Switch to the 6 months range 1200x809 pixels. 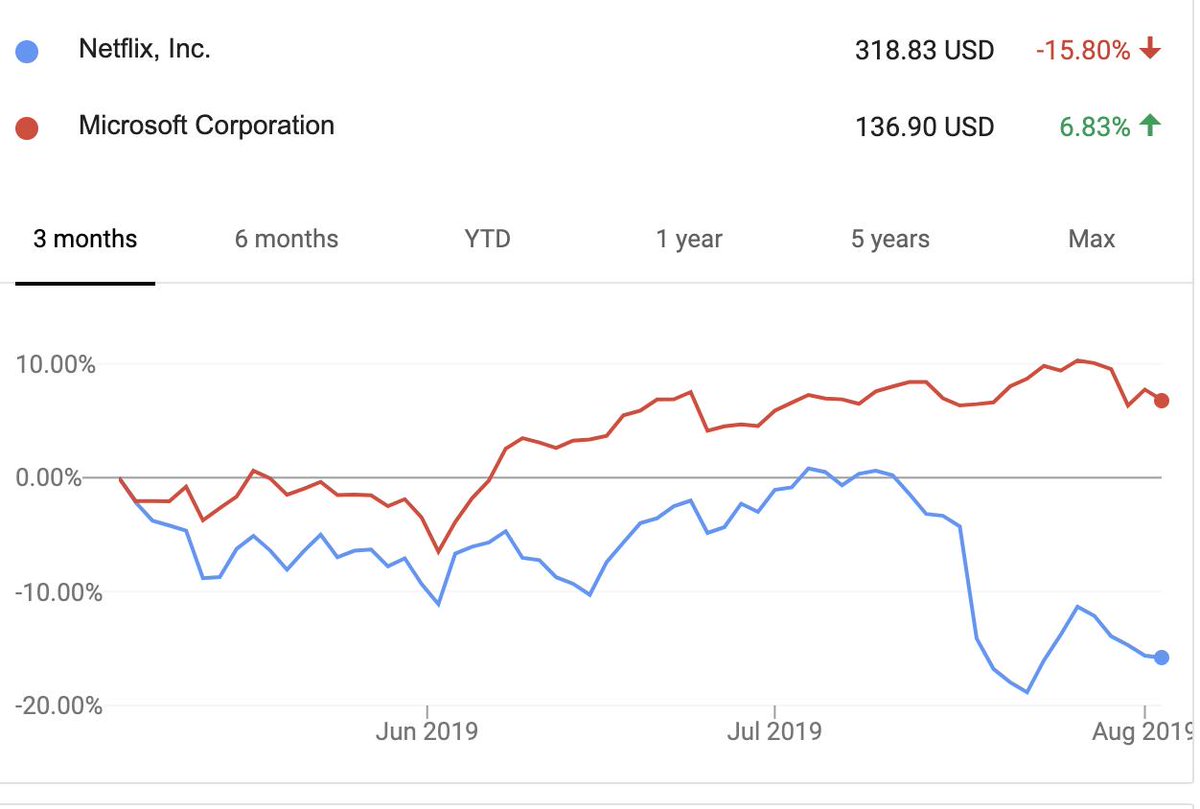287,240
